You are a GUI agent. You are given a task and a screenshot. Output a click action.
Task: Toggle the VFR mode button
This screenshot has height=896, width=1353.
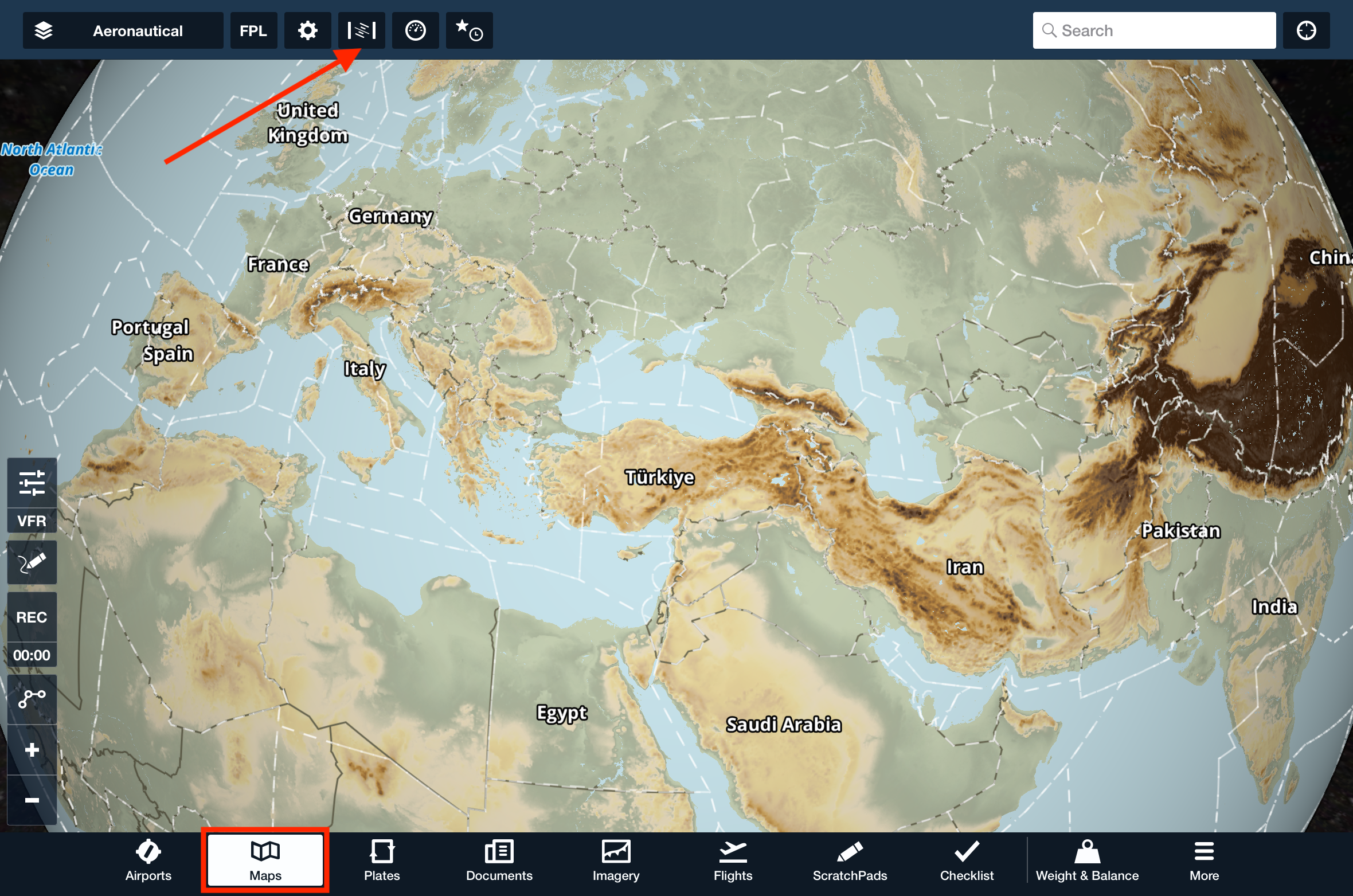point(32,521)
